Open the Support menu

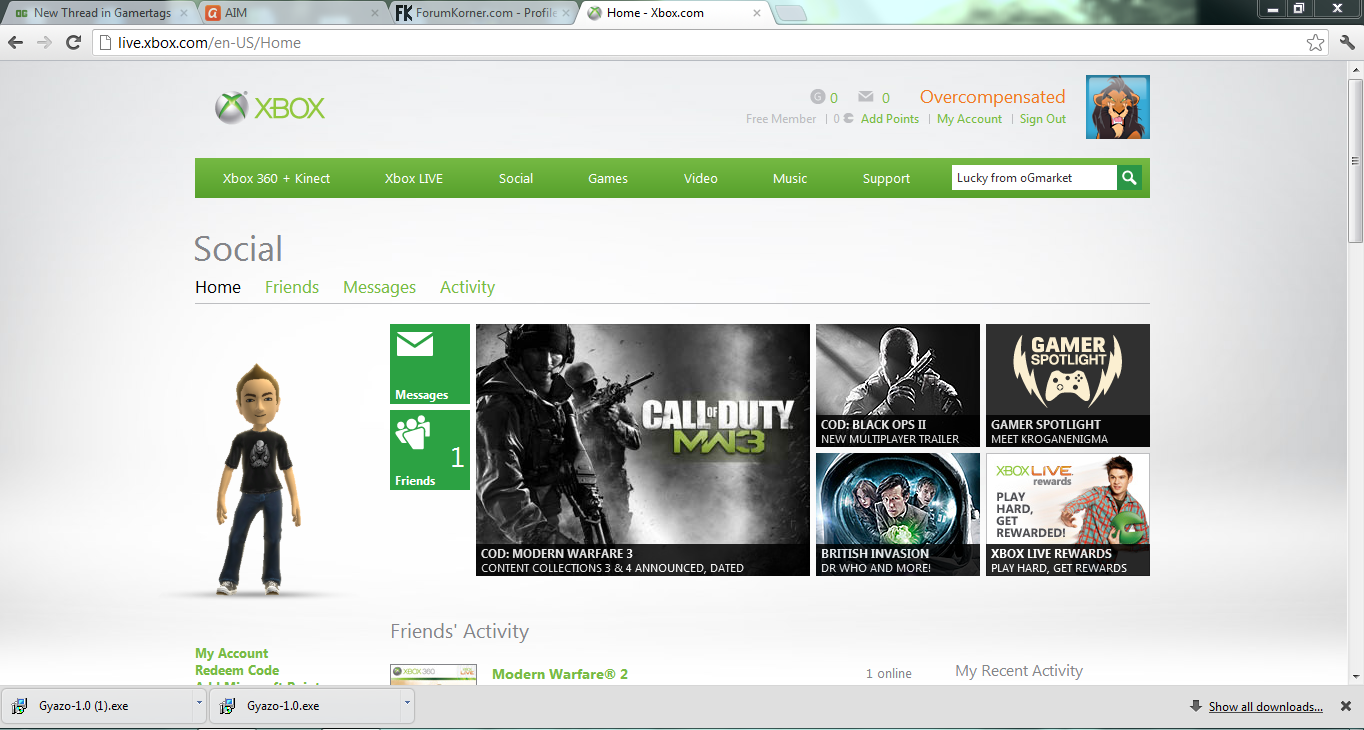pos(886,178)
